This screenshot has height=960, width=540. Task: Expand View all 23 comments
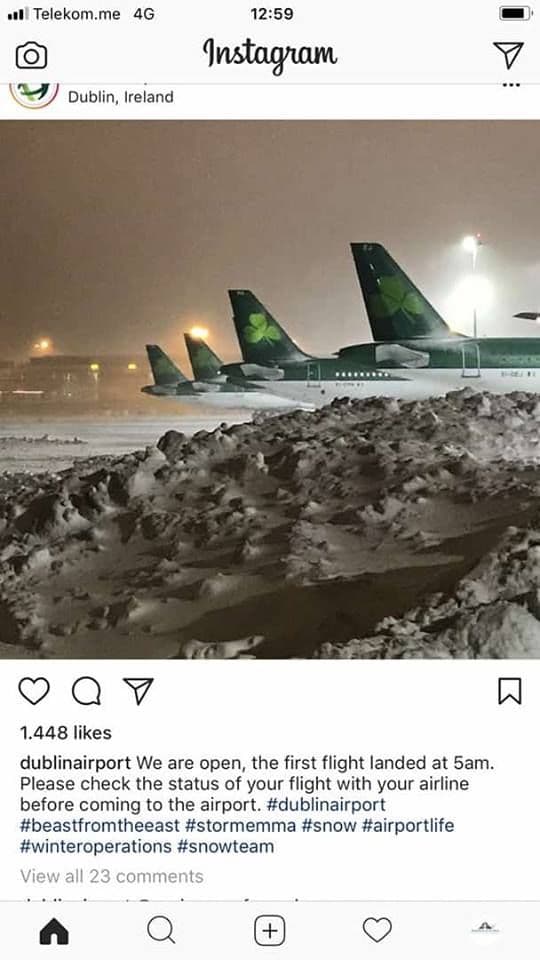[111, 876]
